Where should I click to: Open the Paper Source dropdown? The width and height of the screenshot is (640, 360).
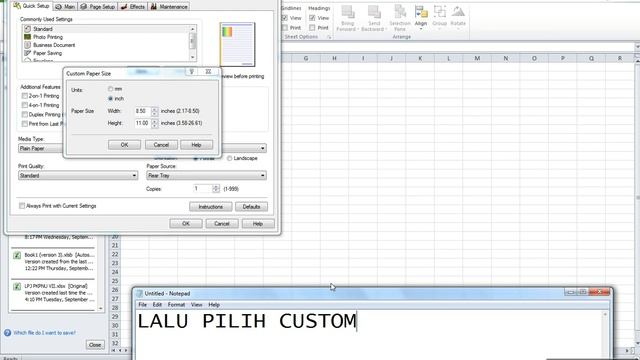[207, 176]
